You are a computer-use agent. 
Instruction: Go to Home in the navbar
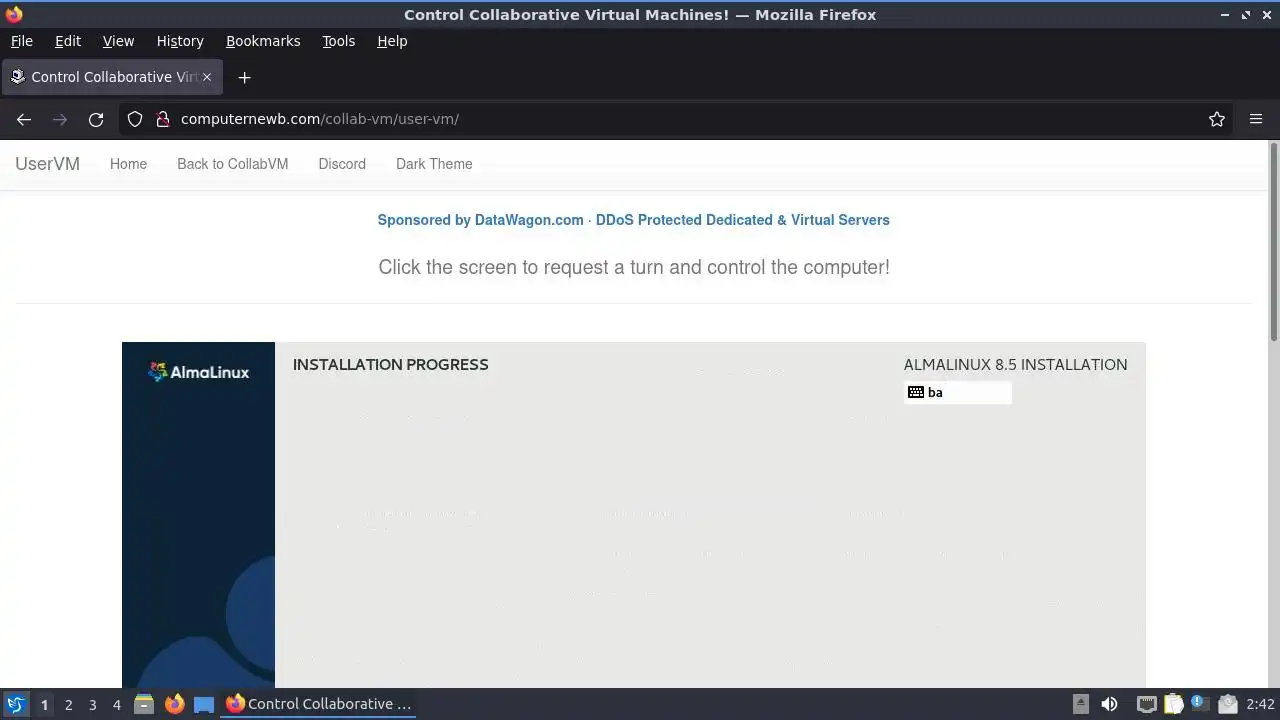[x=128, y=164]
